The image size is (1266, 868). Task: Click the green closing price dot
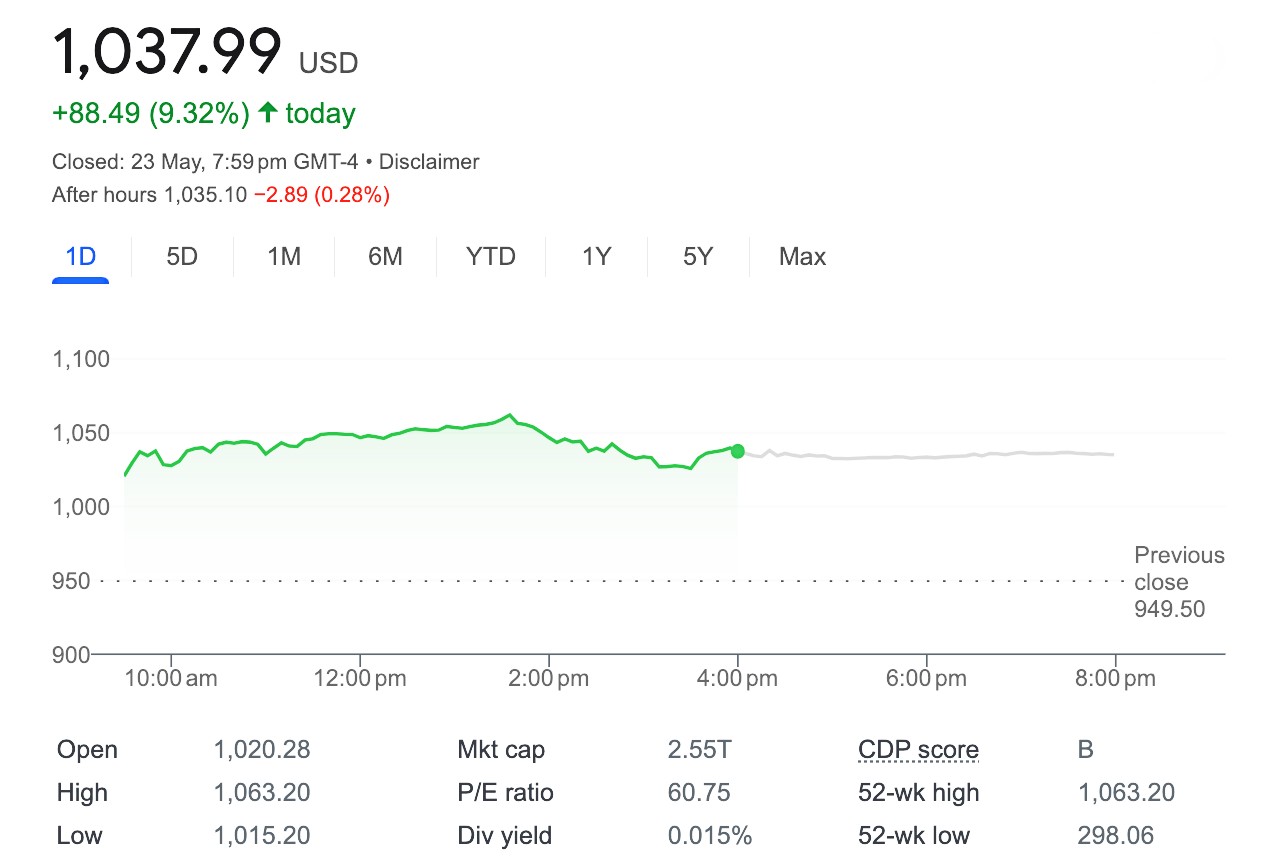point(738,451)
